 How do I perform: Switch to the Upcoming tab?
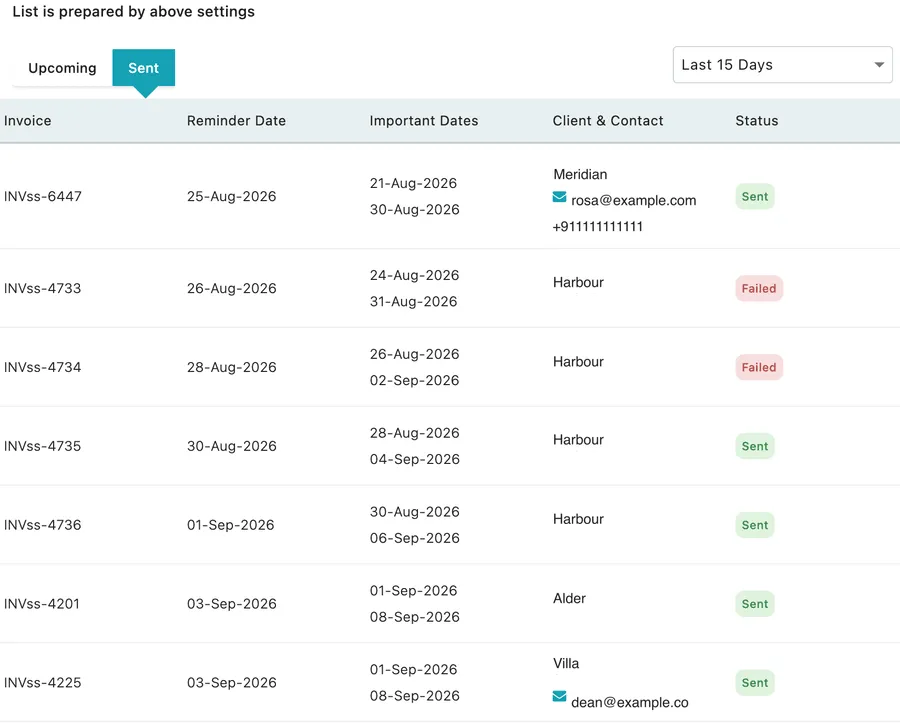pyautogui.click(x=62, y=68)
